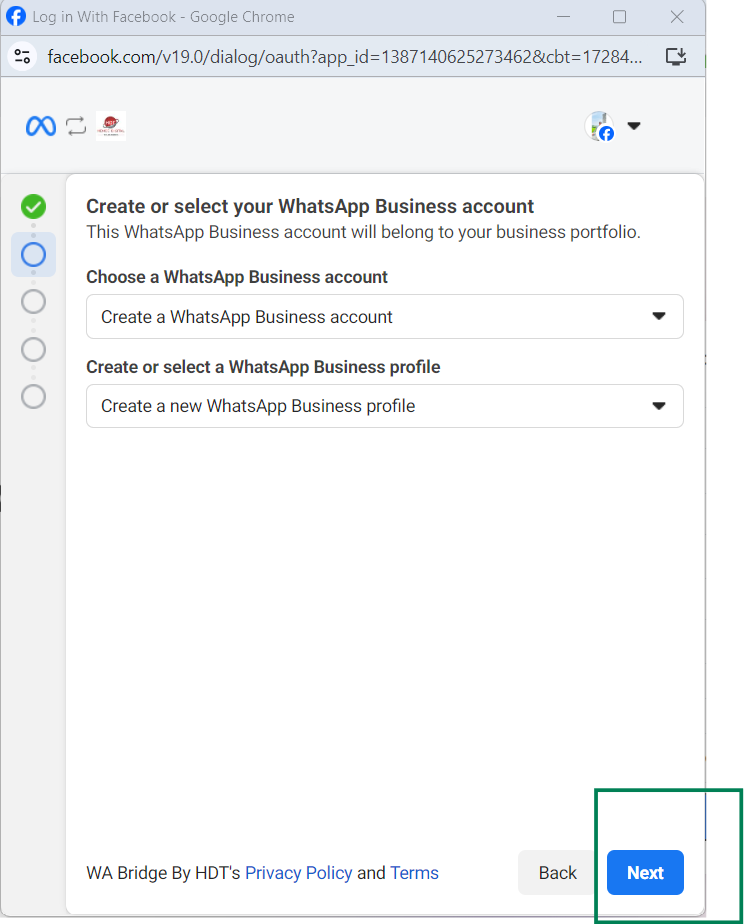The width and height of the screenshot is (744, 924).
Task: Open the Terms link
Action: click(x=414, y=873)
